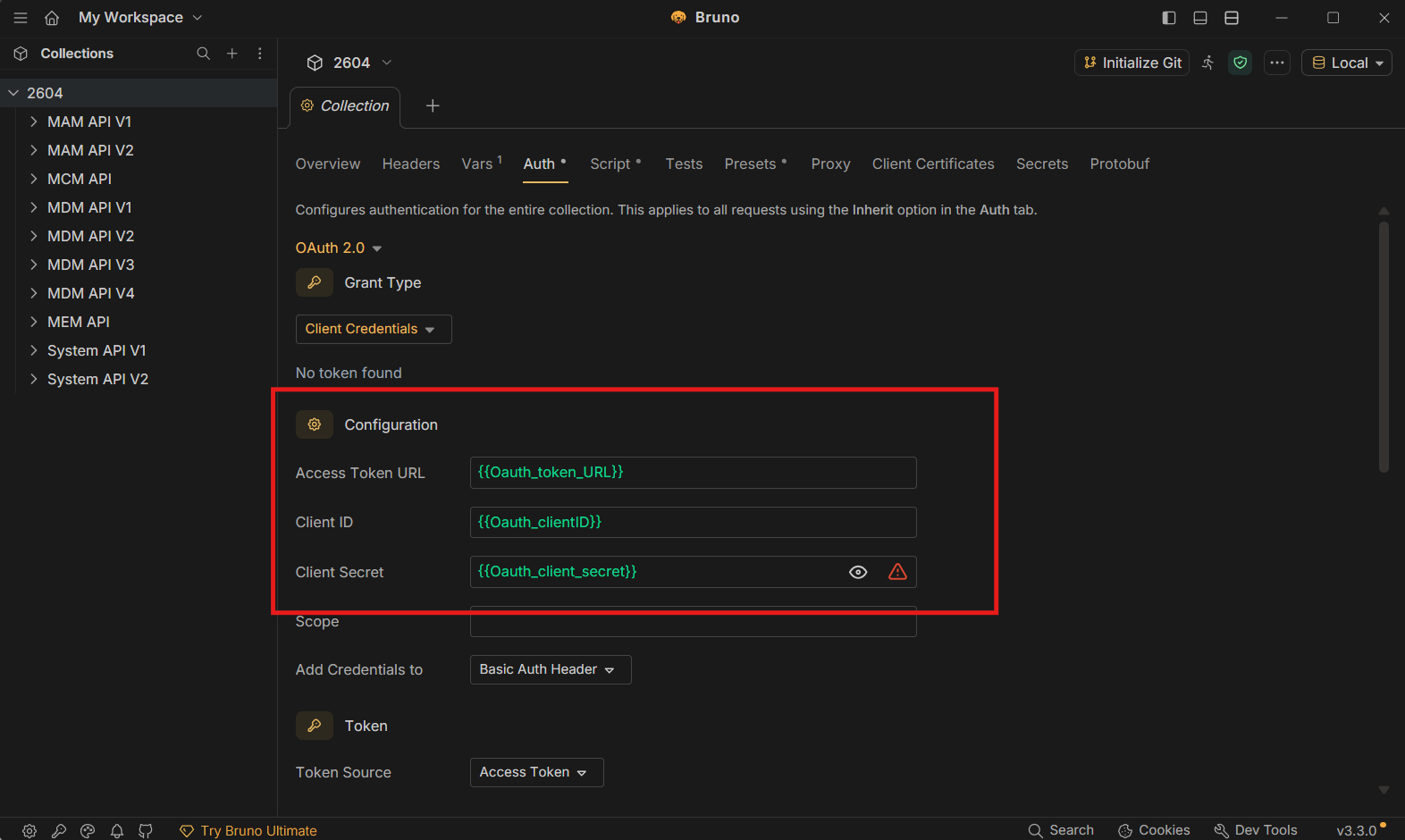Collapse the 2604 collection tree
The height and width of the screenshot is (840, 1405).
tap(13, 93)
